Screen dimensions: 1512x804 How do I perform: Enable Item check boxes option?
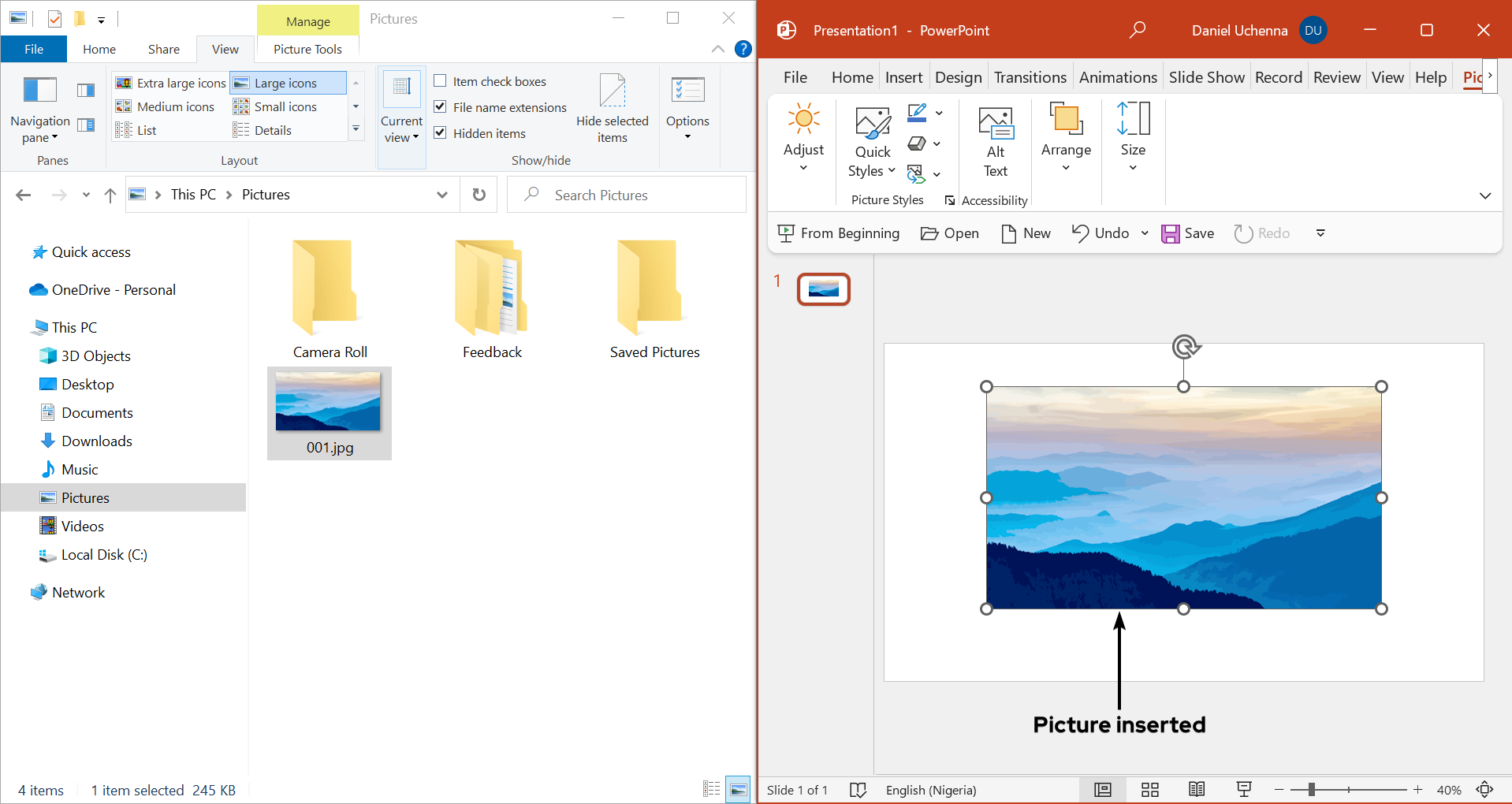[441, 81]
